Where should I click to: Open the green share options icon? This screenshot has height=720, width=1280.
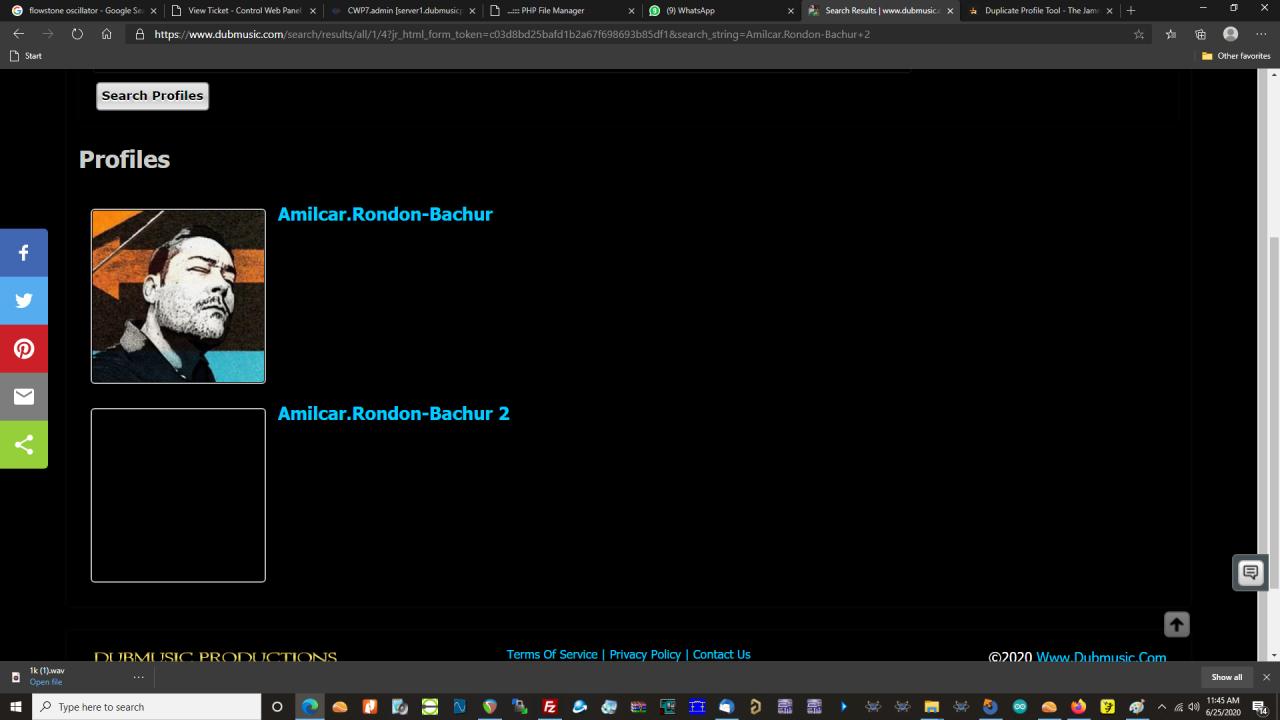[24, 445]
